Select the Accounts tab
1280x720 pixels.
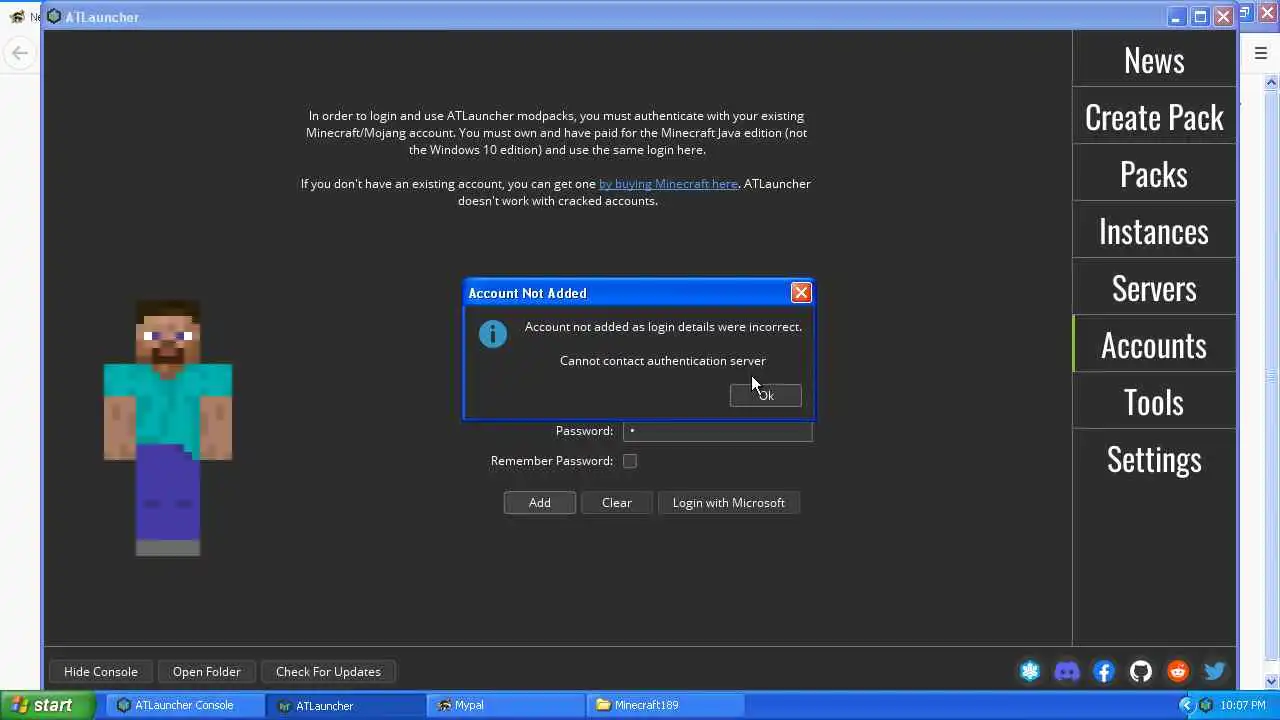tap(1154, 344)
